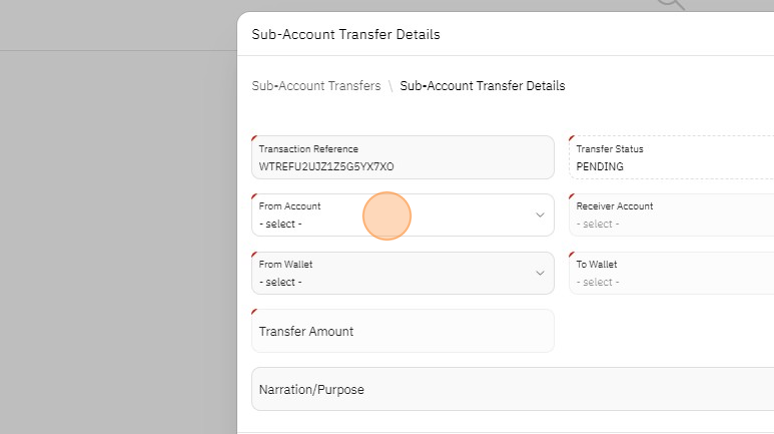This screenshot has height=434, width=774.
Task: Click the dialog title Sub-Account Transfer Details
Action: click(x=346, y=34)
